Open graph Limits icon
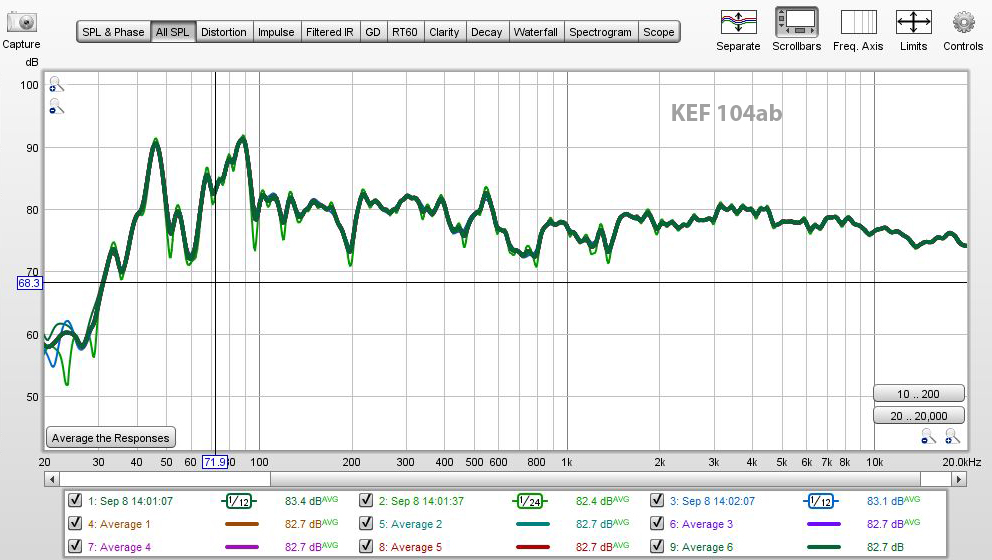The height and width of the screenshot is (560, 992). pos(914,23)
